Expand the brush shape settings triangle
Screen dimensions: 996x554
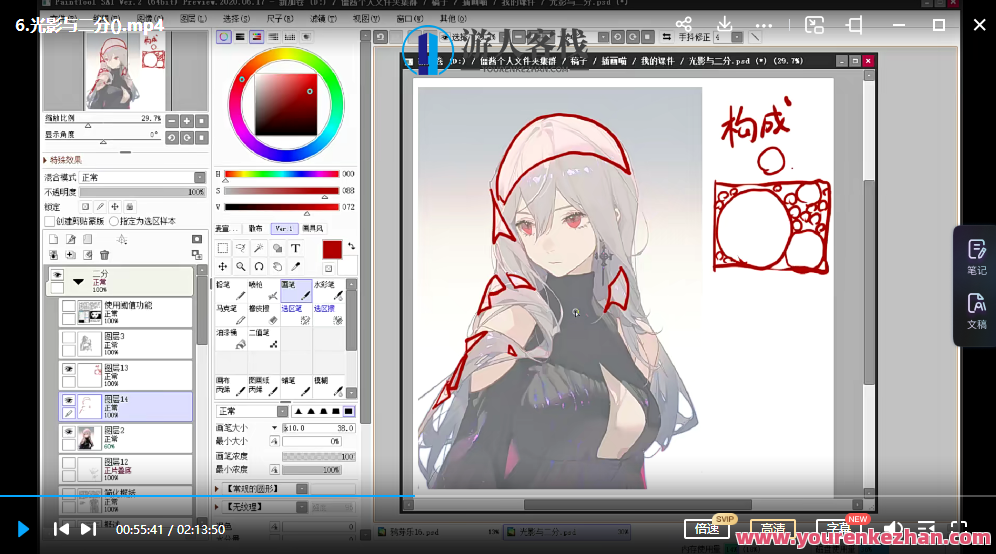(217, 489)
